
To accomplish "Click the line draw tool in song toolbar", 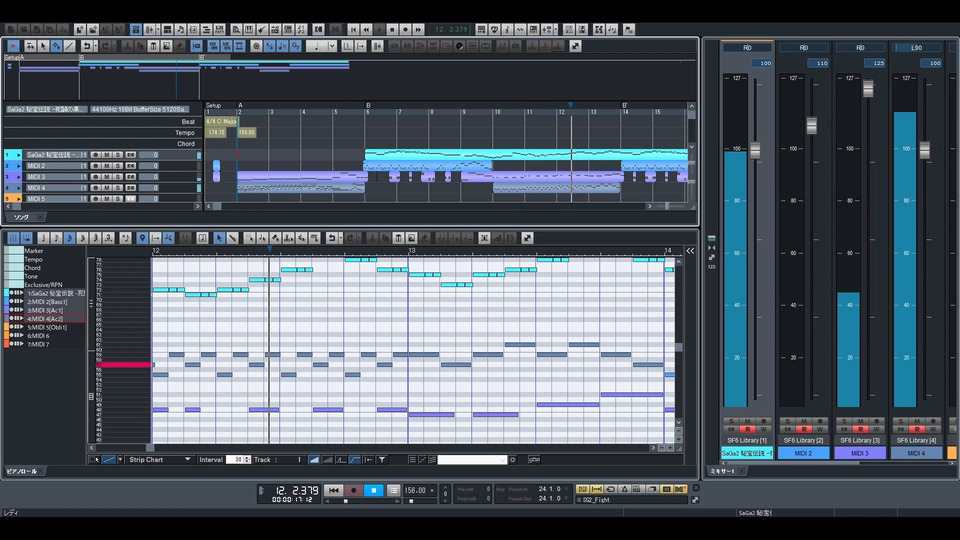I will 71,46.
